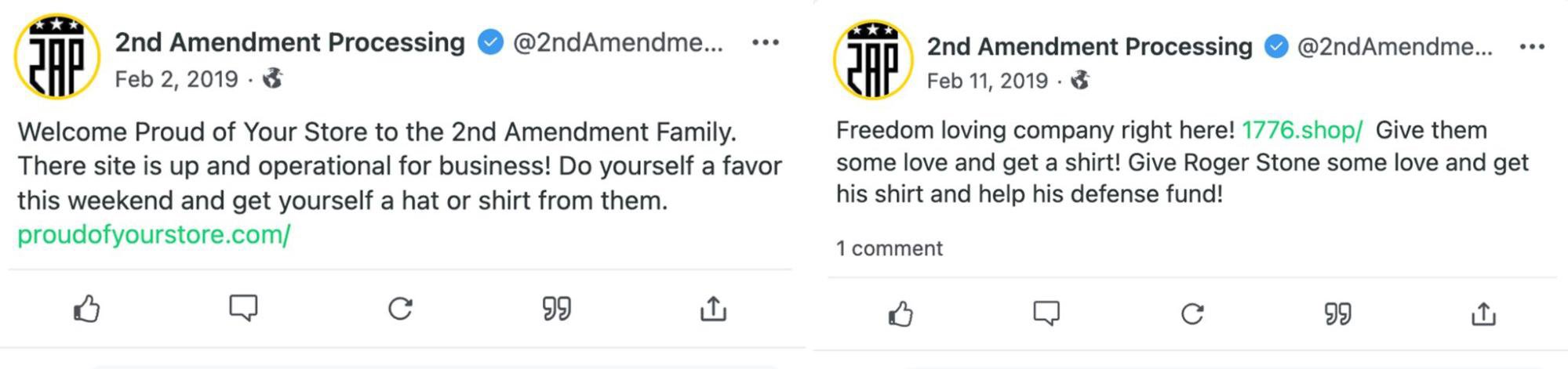This screenshot has width=1568, height=369.
Task: Open 2AP profile picture on left post
Action: click(57, 56)
